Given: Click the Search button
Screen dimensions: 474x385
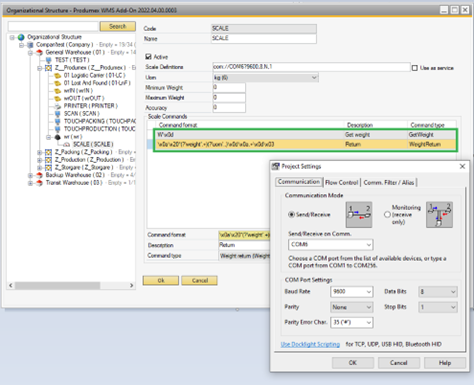Looking at the screenshot, I should [x=118, y=26].
